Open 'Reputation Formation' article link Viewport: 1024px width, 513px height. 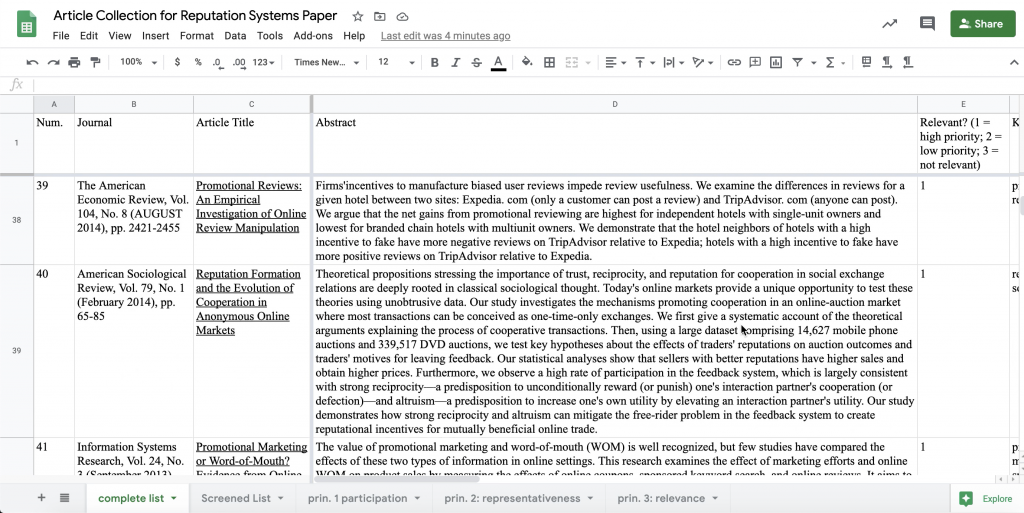tap(248, 302)
